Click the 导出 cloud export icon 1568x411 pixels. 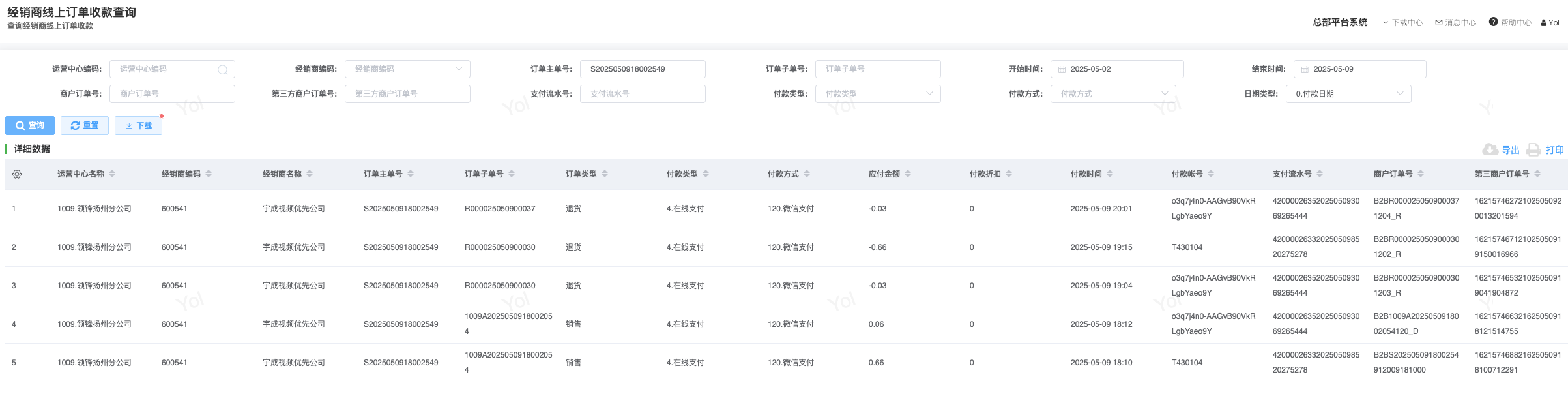[x=1490, y=150]
